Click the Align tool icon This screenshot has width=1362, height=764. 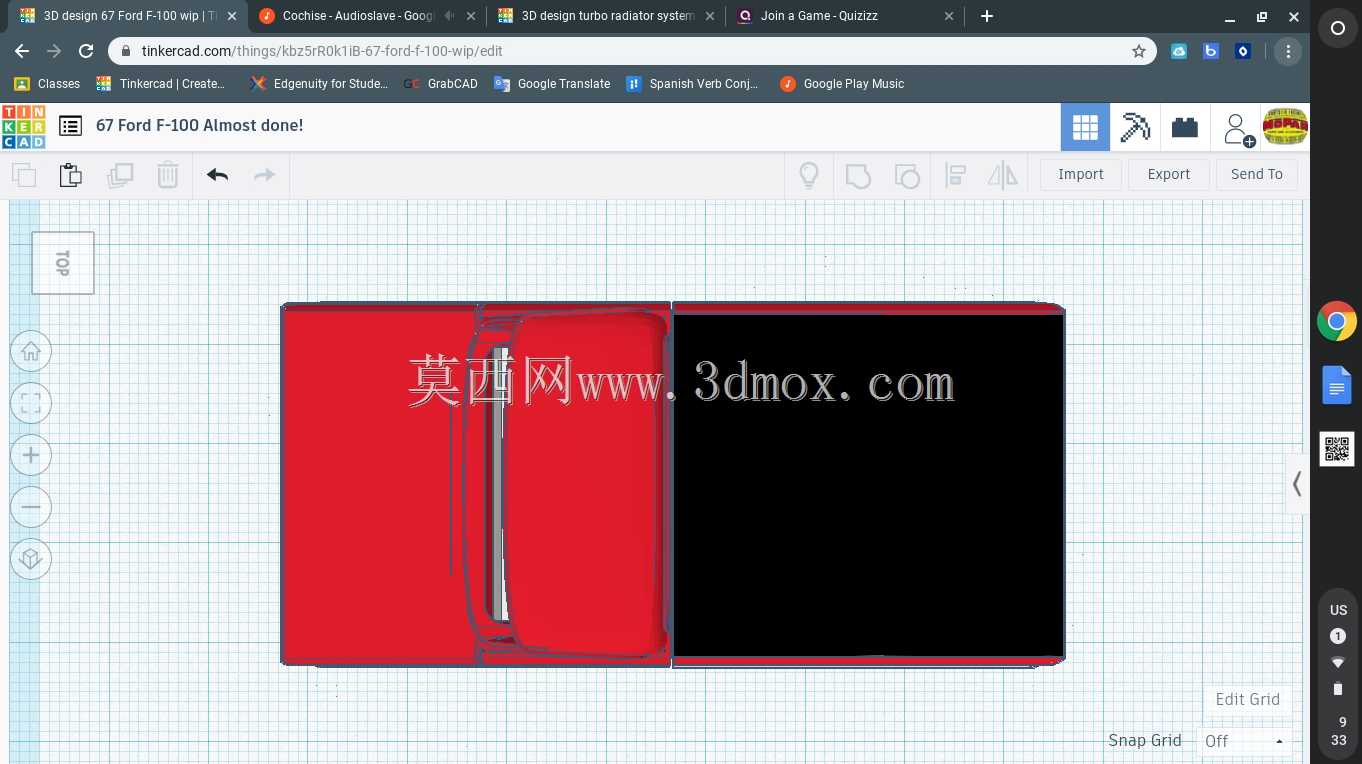point(955,176)
